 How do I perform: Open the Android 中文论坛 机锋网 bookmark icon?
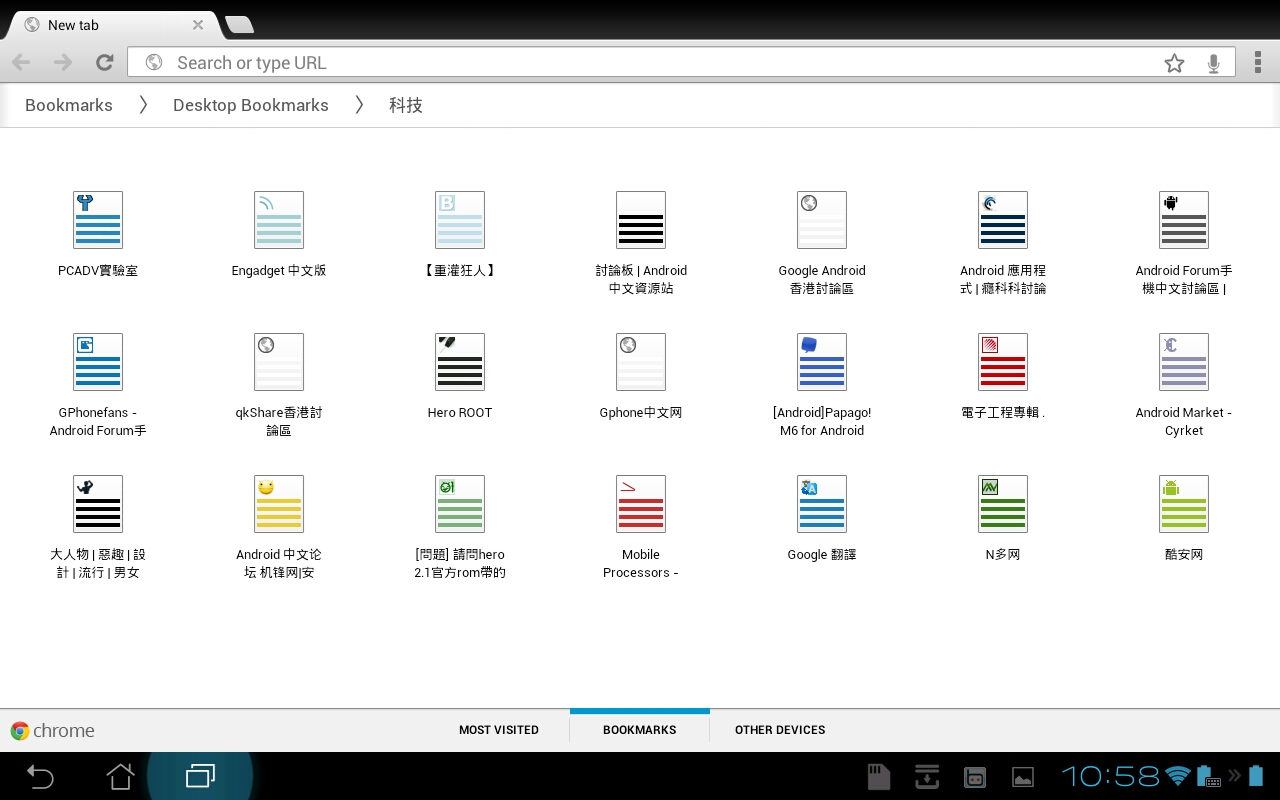point(279,504)
